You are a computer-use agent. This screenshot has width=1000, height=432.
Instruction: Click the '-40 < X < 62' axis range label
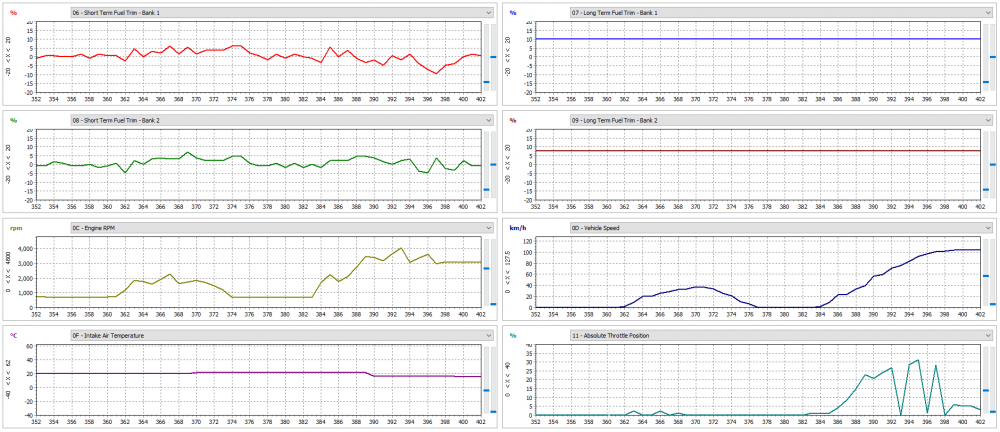(x=10, y=380)
